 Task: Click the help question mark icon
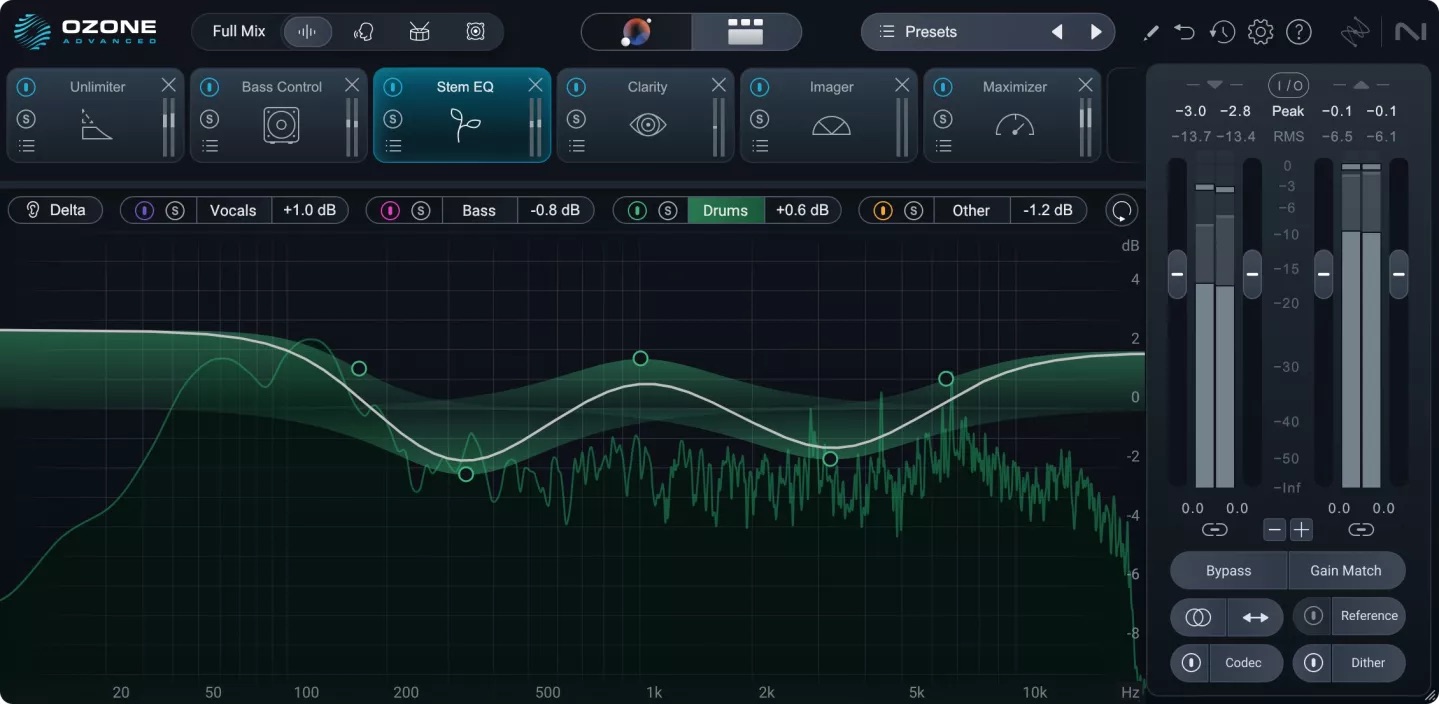click(1298, 32)
